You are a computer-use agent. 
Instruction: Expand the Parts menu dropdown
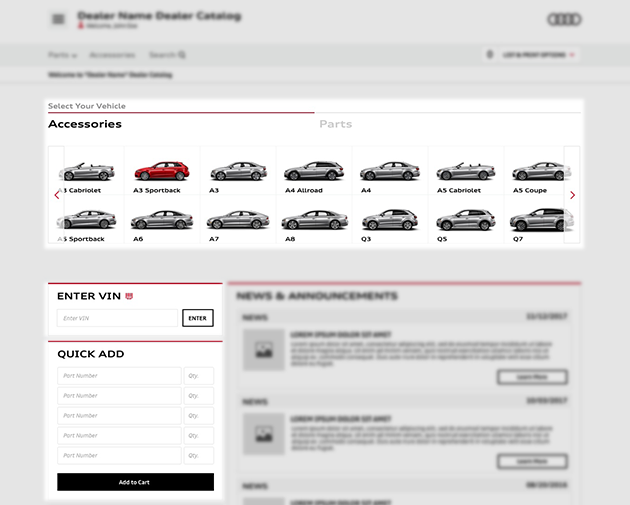(x=62, y=55)
